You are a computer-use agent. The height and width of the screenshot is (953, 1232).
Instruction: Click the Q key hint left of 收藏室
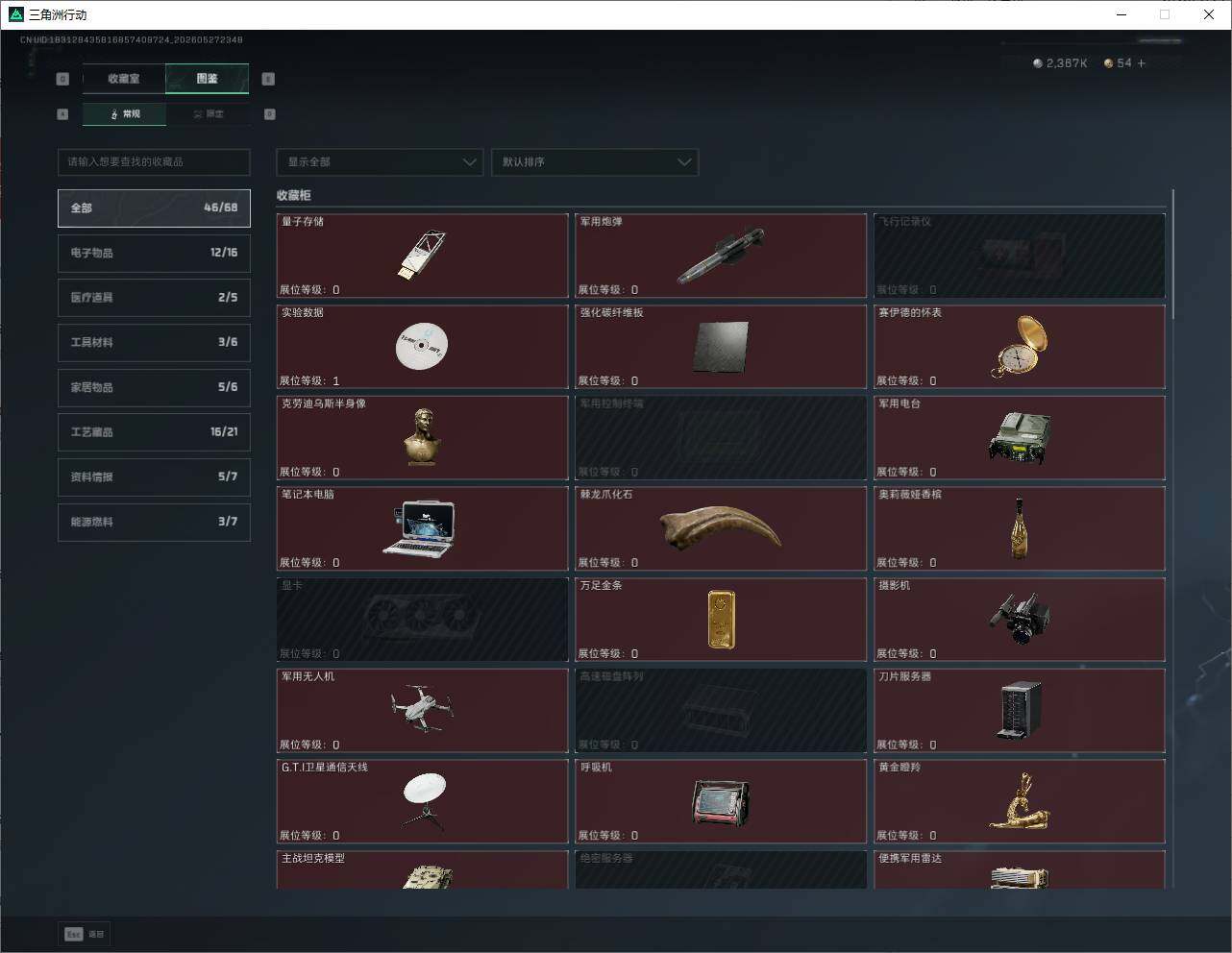(x=62, y=79)
